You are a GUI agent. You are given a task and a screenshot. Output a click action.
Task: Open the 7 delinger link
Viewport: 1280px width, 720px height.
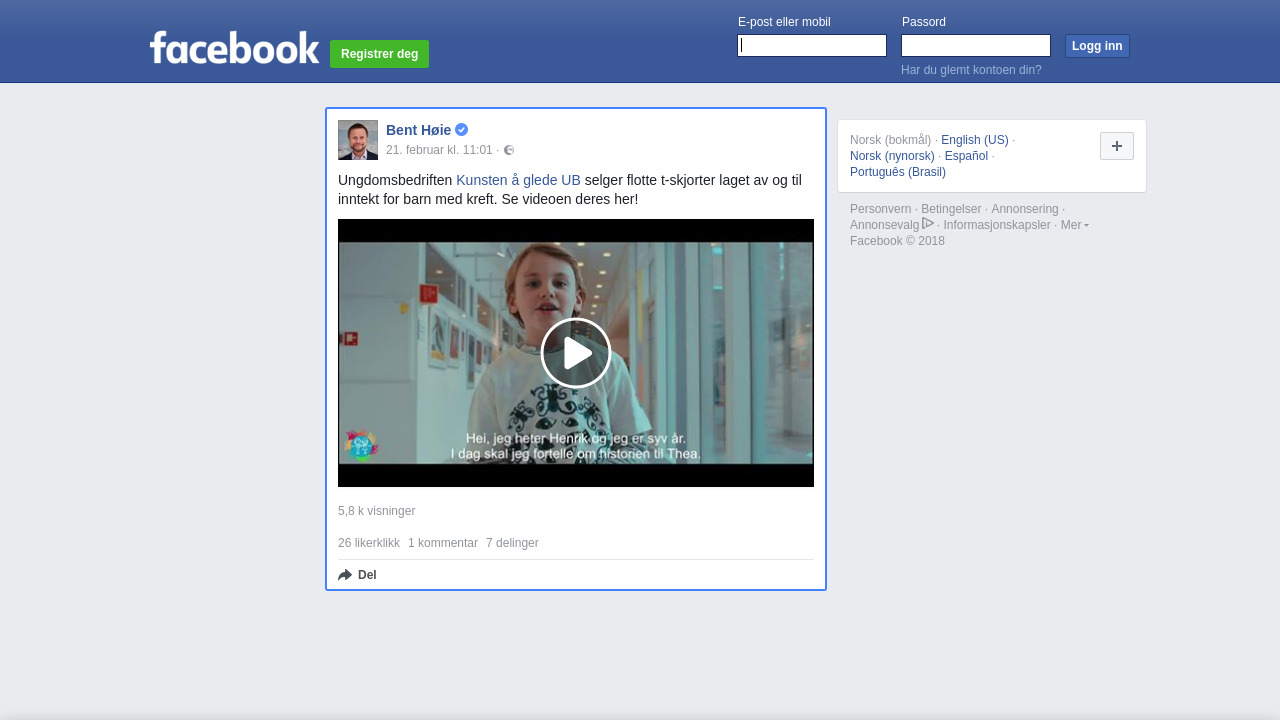click(512, 543)
